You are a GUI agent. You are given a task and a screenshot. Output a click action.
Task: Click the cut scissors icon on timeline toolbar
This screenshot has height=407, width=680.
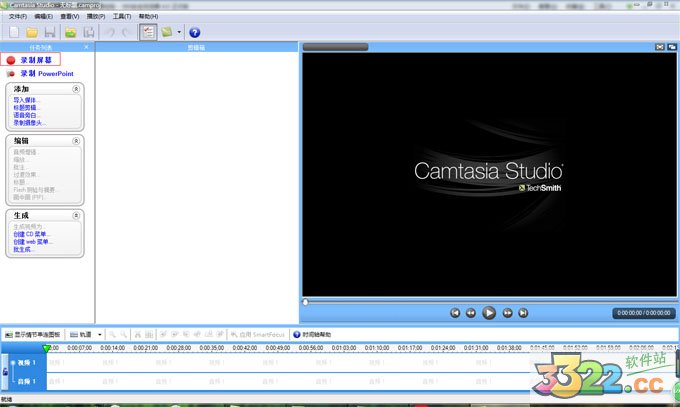(137, 335)
